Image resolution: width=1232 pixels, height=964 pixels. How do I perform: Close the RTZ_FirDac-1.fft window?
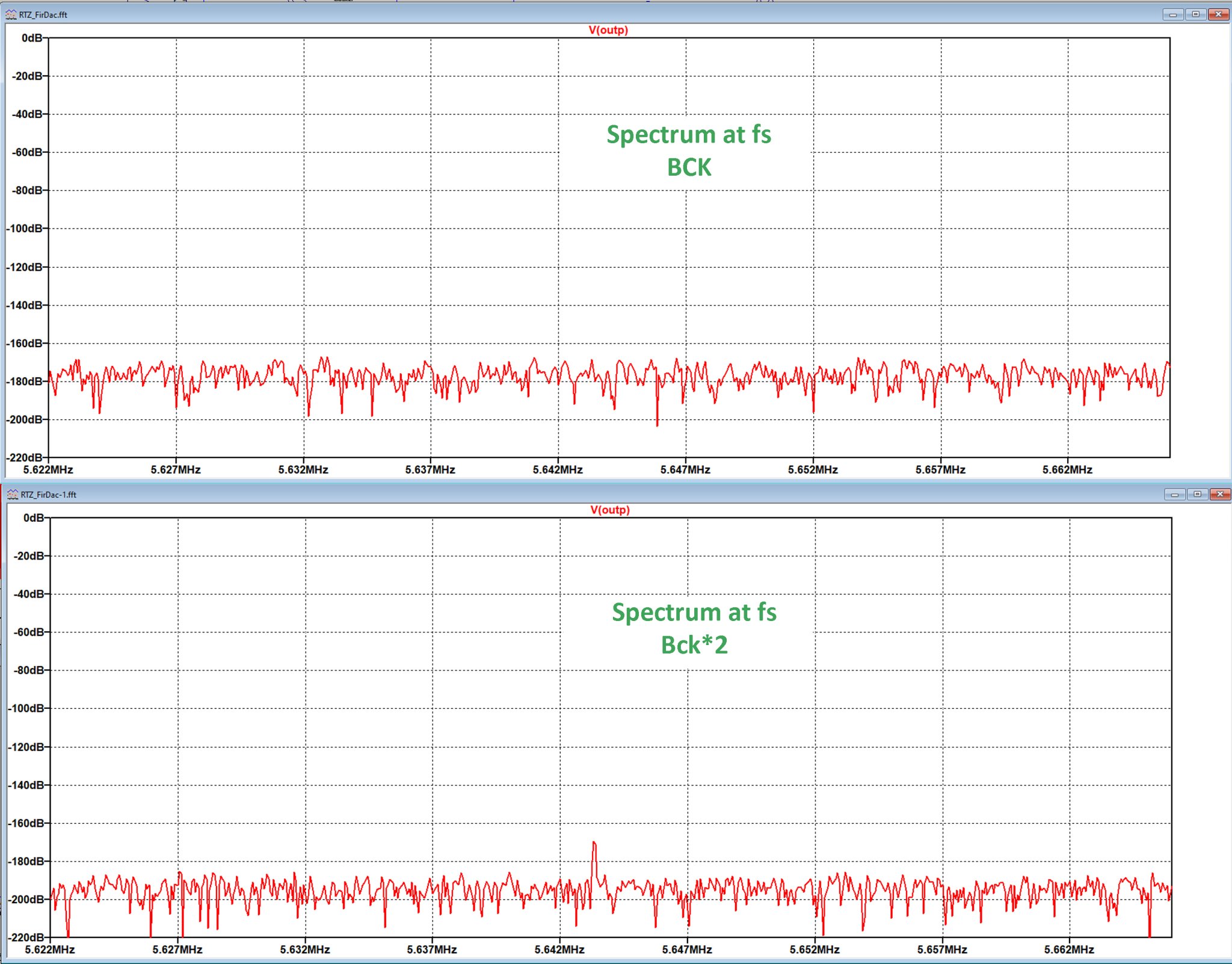[x=1220, y=495]
